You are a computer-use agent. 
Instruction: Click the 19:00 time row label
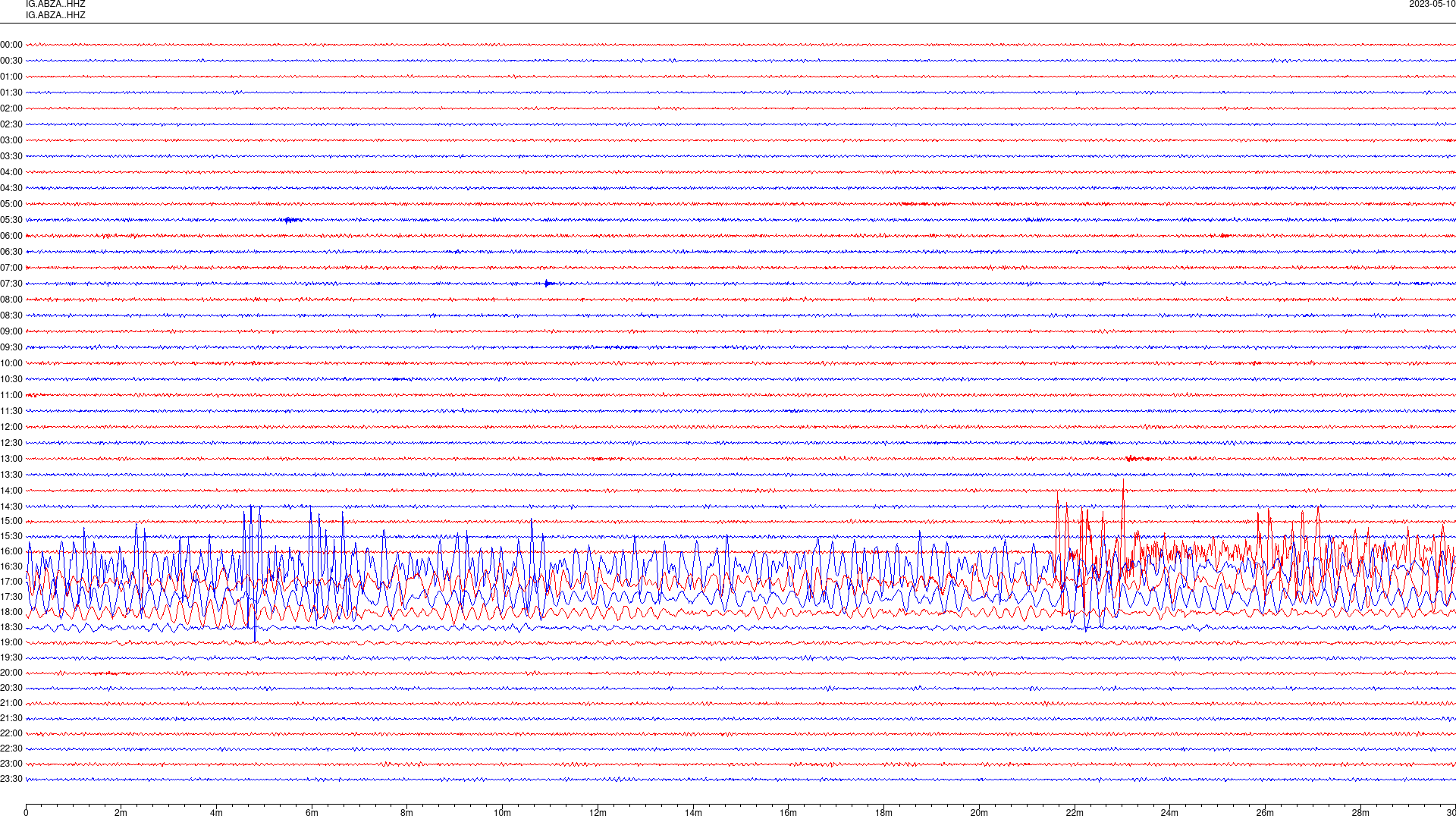tap(11, 642)
